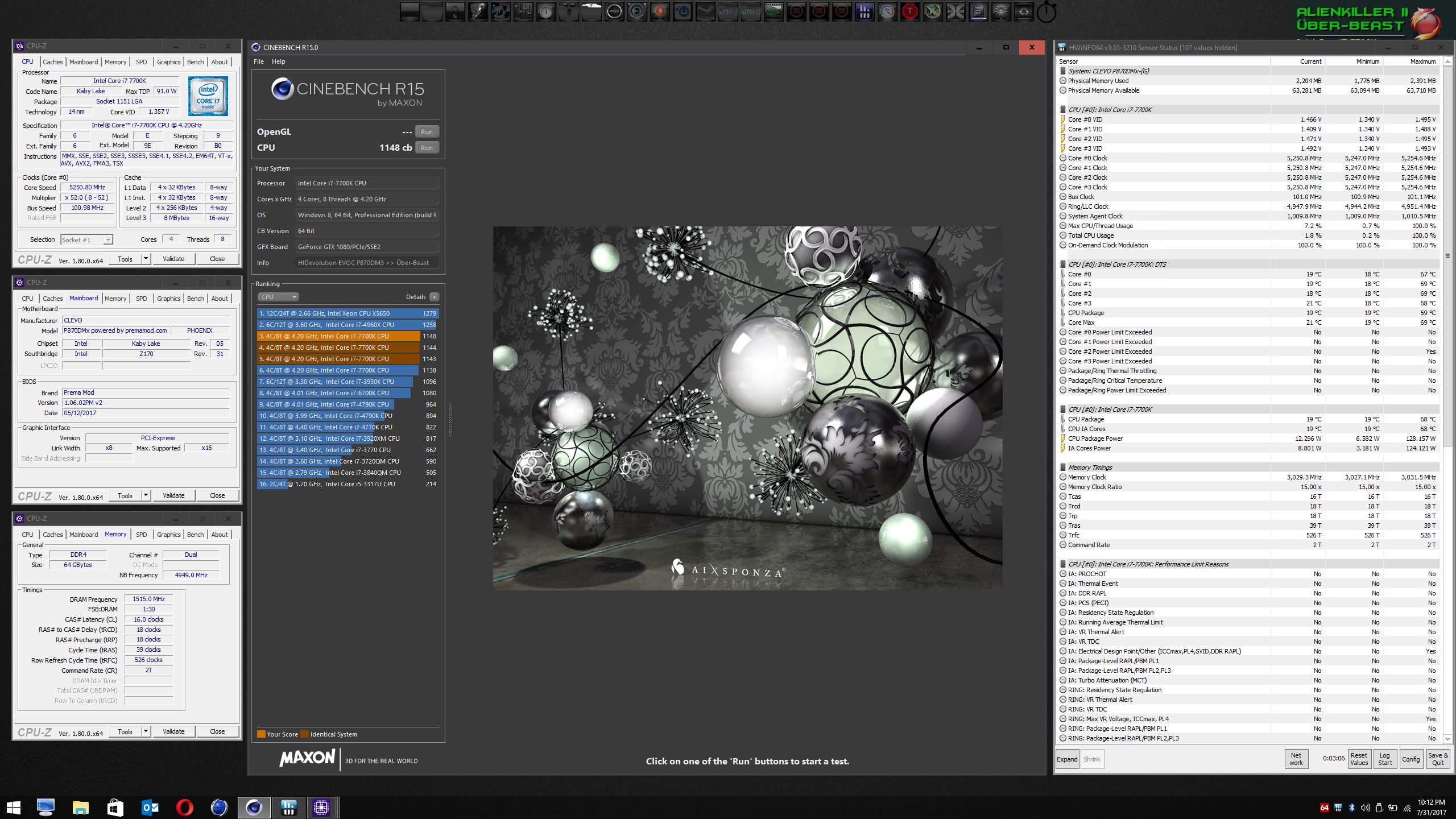1456x819 pixels.
Task: Switch to SPD tab in Memory CPU-Z window
Action: [142, 535]
